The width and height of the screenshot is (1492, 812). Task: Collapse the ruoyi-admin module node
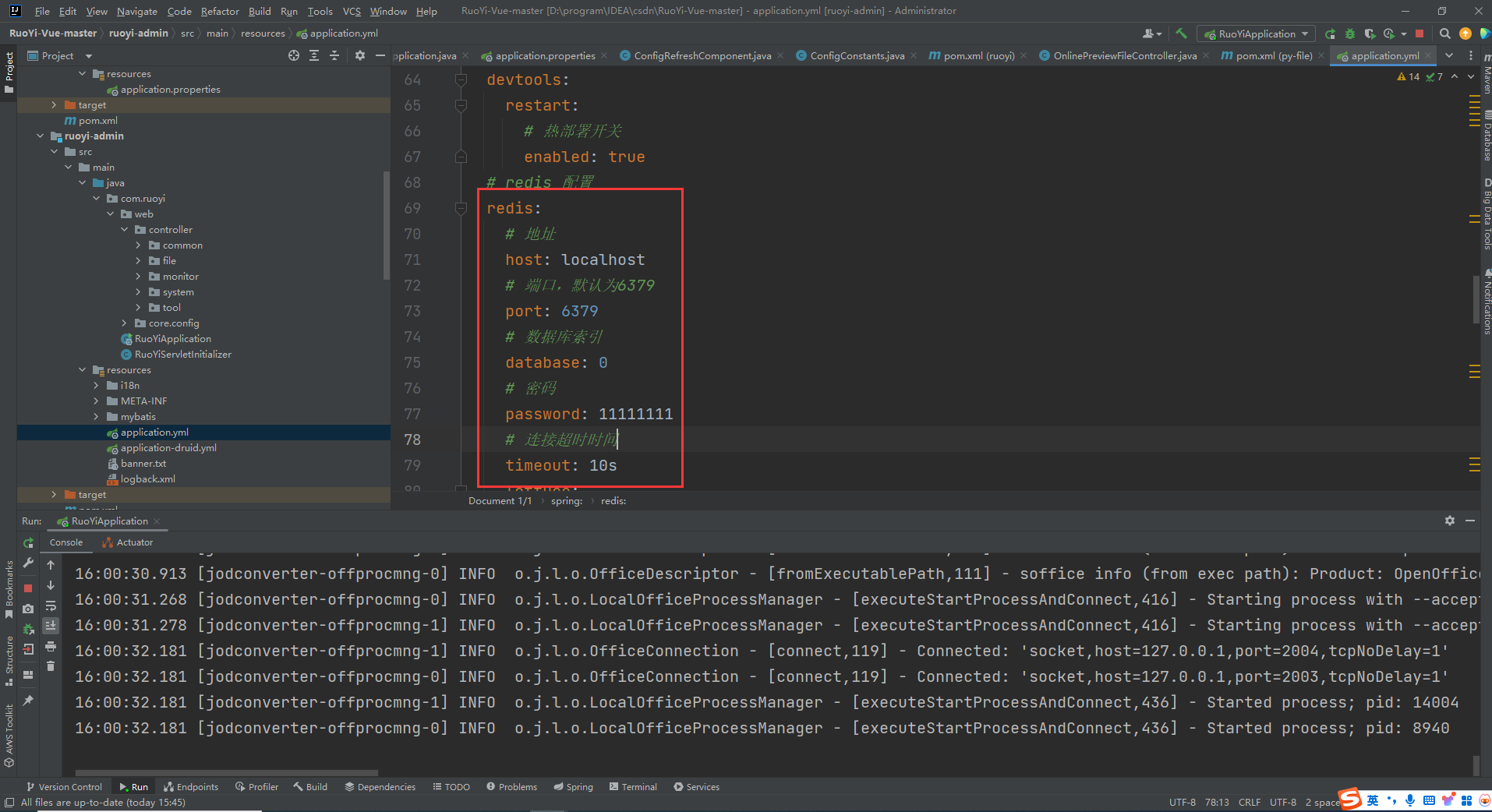41,136
